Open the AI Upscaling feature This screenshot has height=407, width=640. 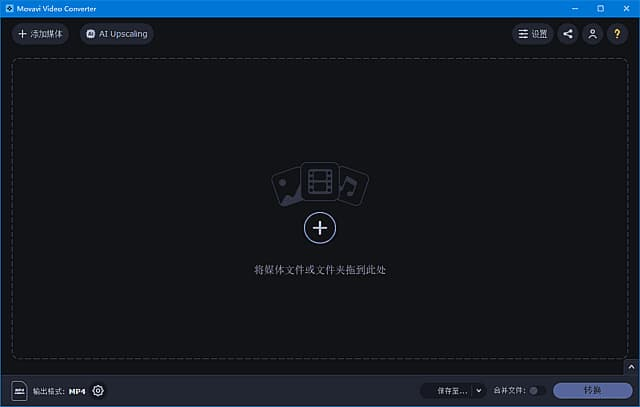click(x=117, y=34)
